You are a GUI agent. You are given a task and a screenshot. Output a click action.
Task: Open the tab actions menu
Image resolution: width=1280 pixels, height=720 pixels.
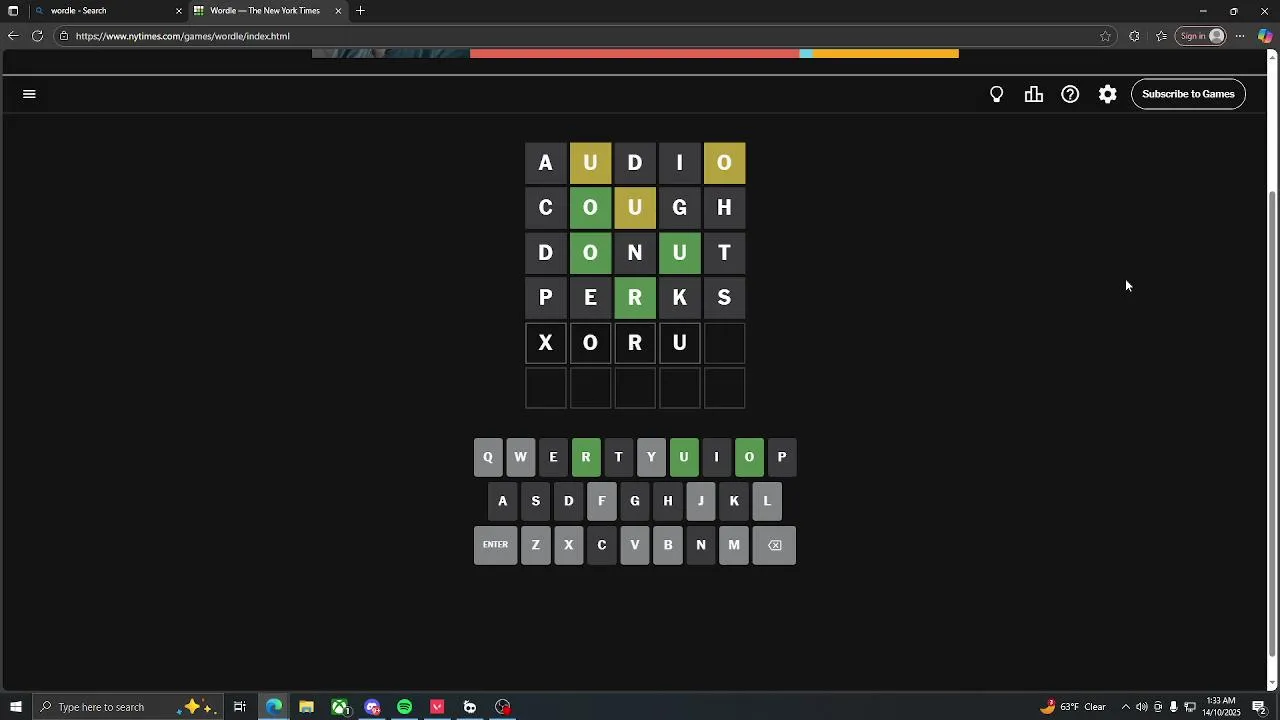tap(13, 11)
